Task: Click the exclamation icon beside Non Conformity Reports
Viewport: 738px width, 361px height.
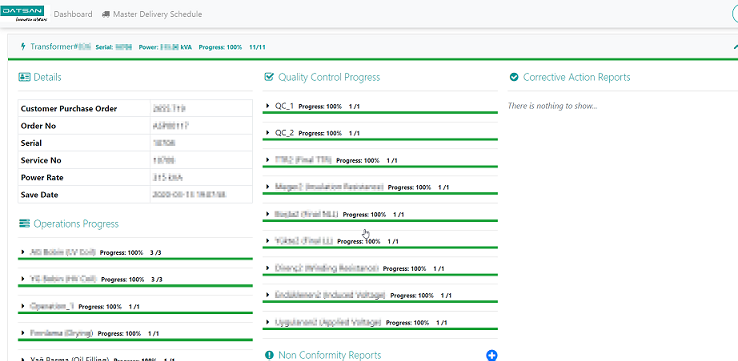Action: [x=269, y=355]
